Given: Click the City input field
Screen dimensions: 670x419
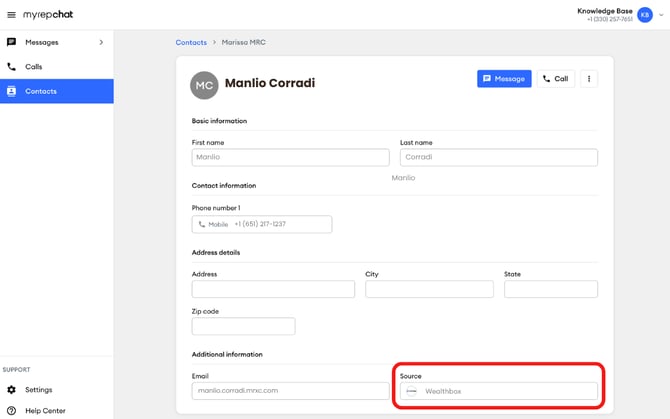Looking at the screenshot, I should click(x=429, y=289).
